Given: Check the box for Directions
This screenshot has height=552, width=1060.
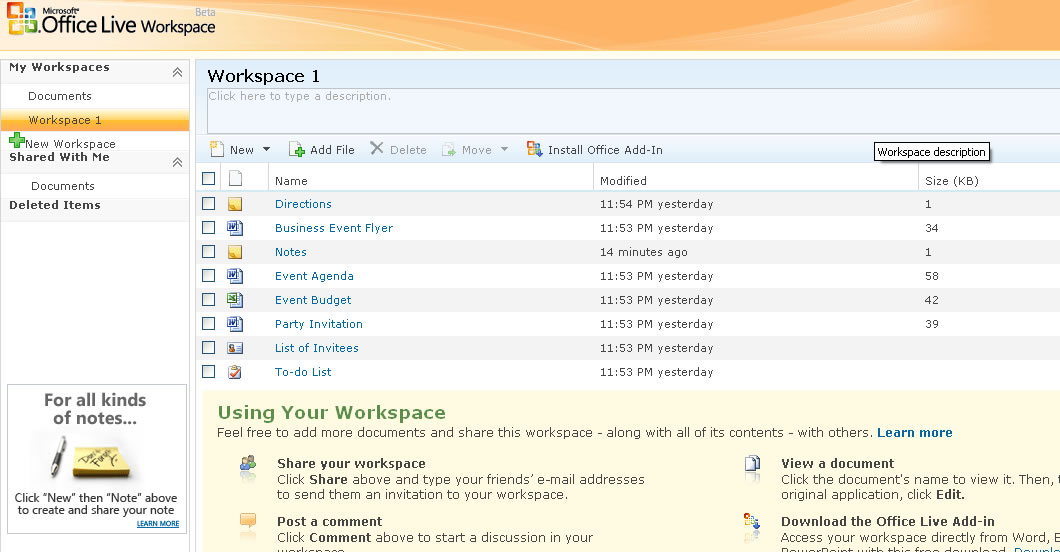Looking at the screenshot, I should click(209, 203).
